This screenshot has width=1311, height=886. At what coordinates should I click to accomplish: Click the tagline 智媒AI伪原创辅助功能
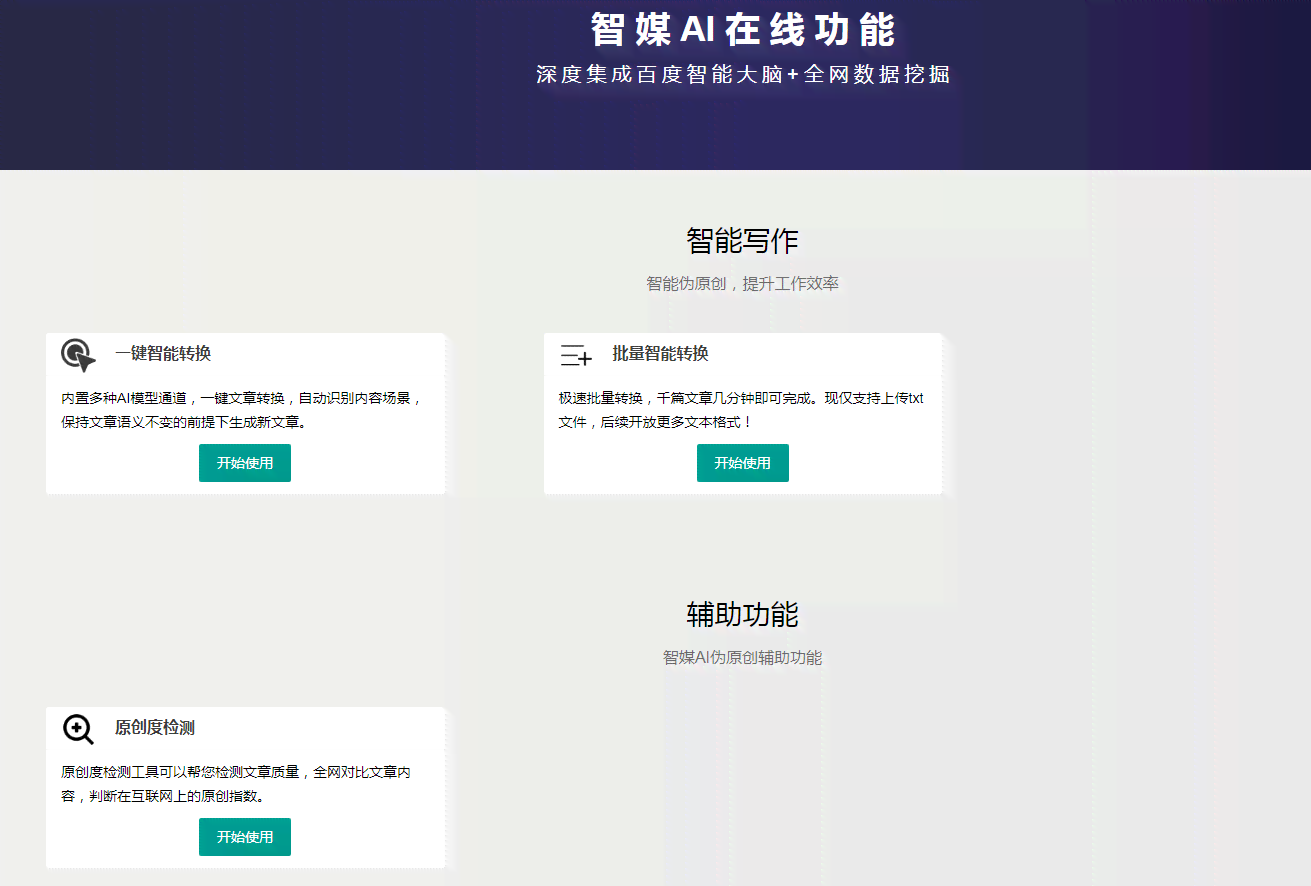(x=742, y=658)
